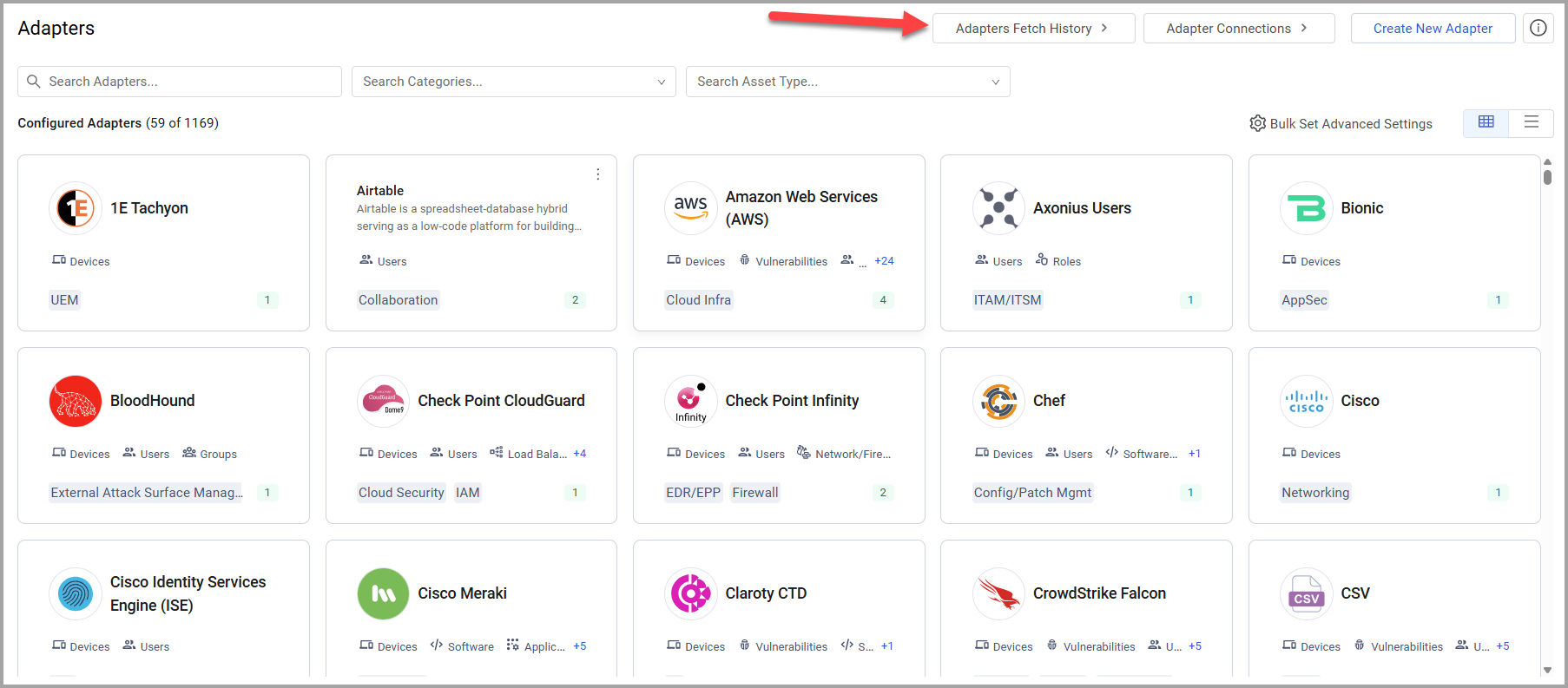This screenshot has width=1568, height=688.
Task: Click the 1E Tachyon adapter logo
Action: (76, 208)
